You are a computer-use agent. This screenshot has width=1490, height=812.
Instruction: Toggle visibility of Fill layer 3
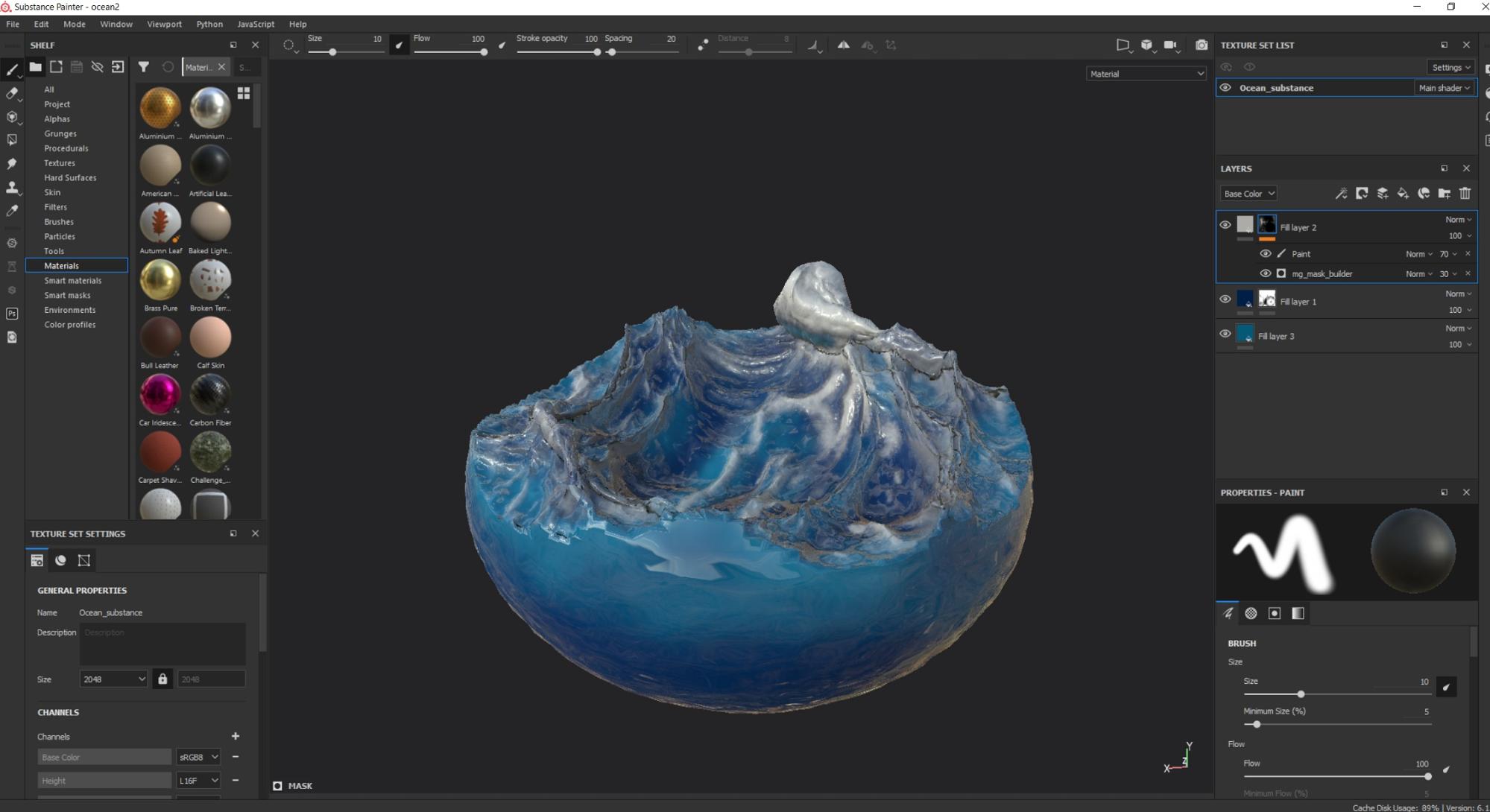(1225, 334)
